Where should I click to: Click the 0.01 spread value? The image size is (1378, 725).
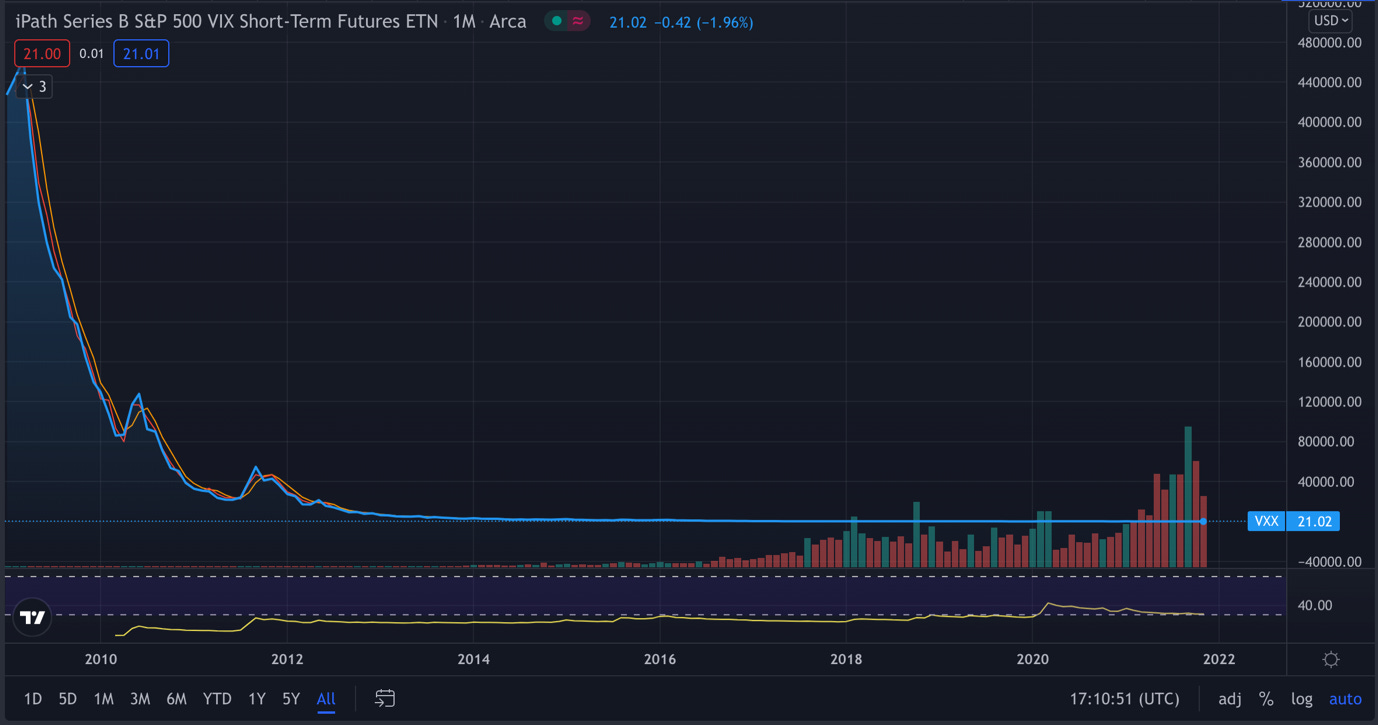[91, 54]
